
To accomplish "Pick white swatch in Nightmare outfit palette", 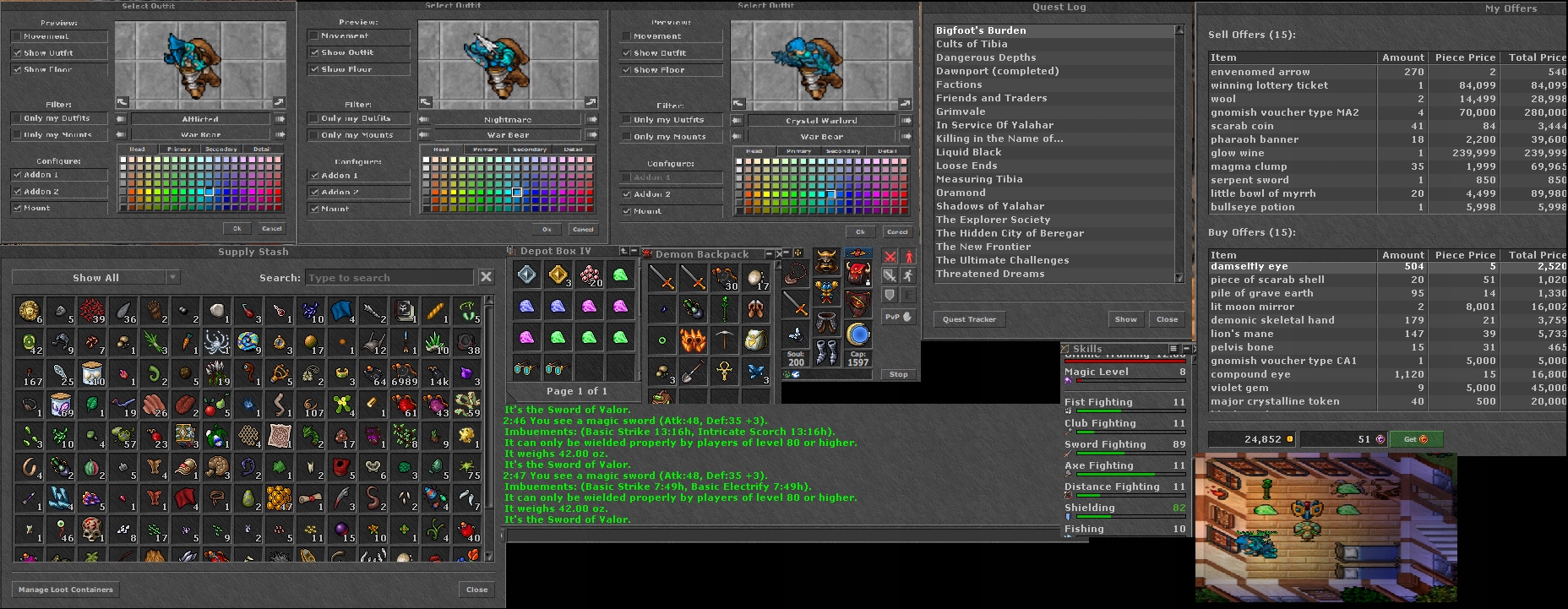I will click(427, 161).
